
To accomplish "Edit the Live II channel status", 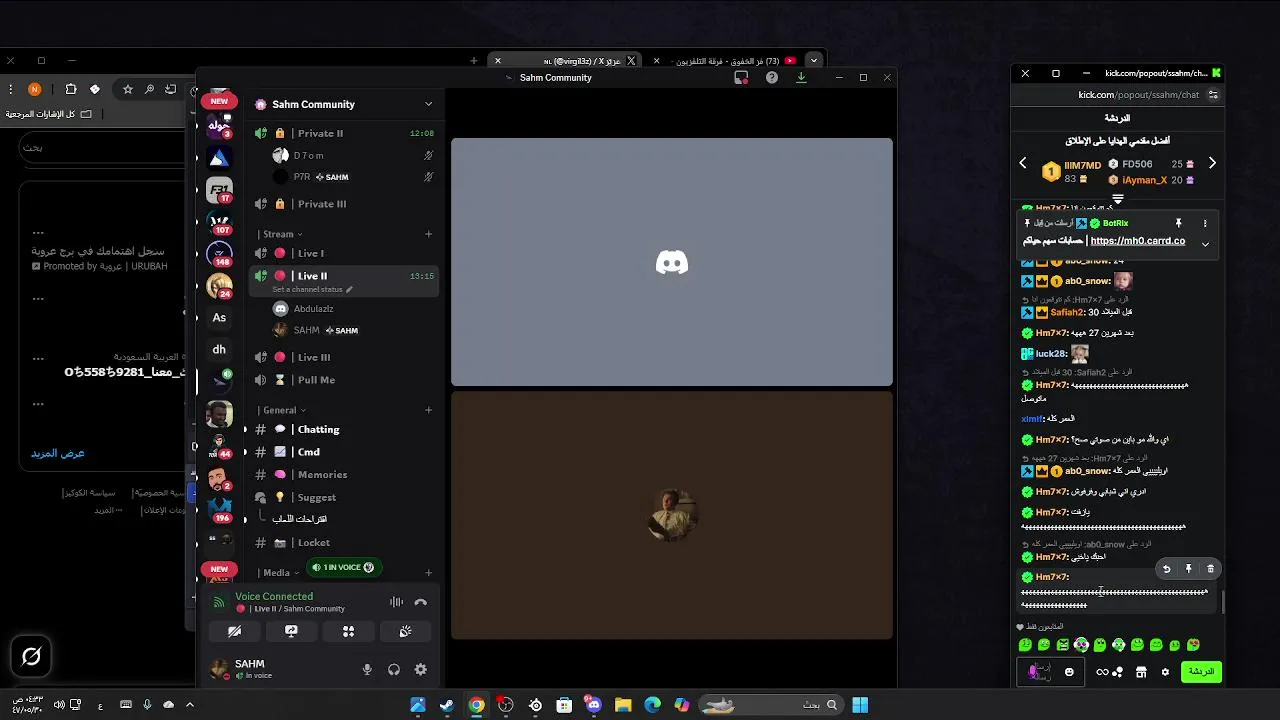I will (x=313, y=290).
